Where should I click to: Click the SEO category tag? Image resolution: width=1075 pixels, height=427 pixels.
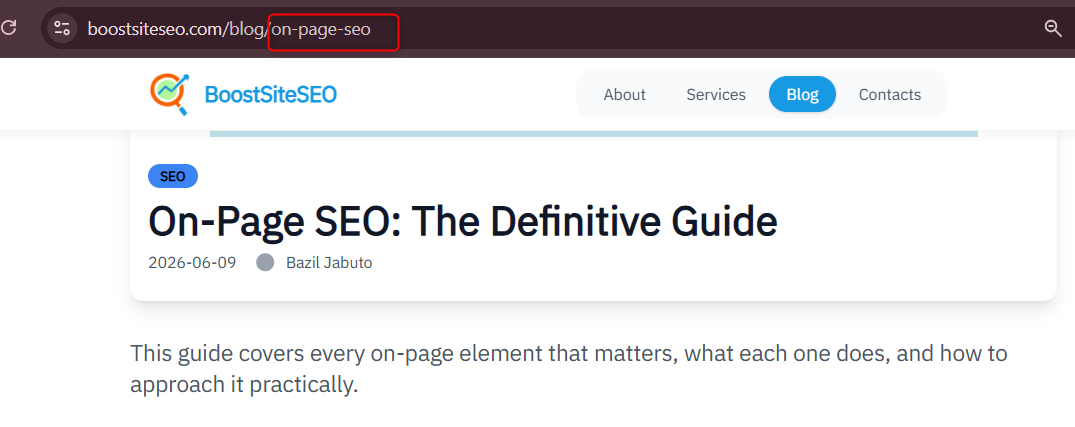point(173,176)
